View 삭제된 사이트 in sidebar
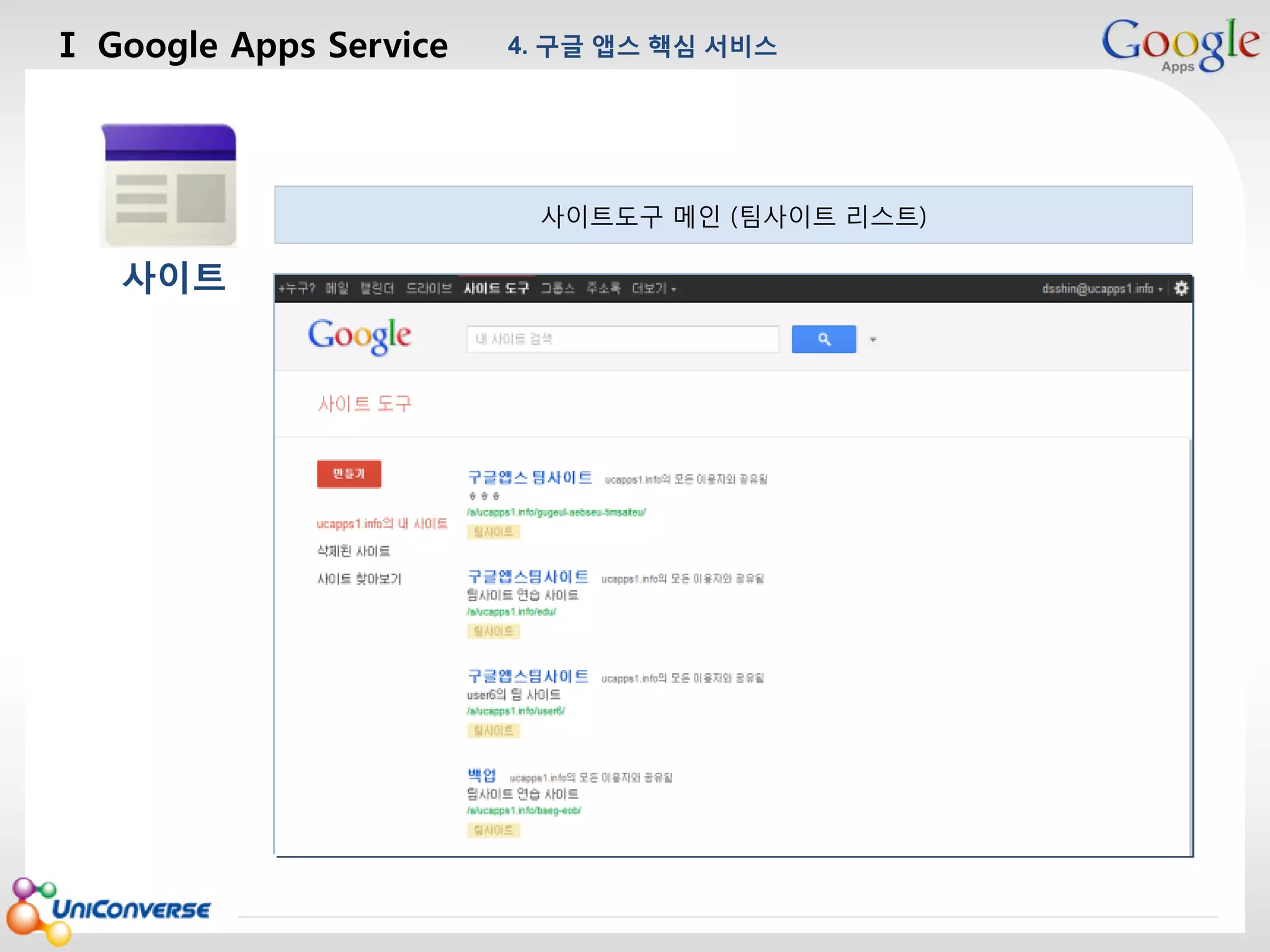 pos(353,551)
